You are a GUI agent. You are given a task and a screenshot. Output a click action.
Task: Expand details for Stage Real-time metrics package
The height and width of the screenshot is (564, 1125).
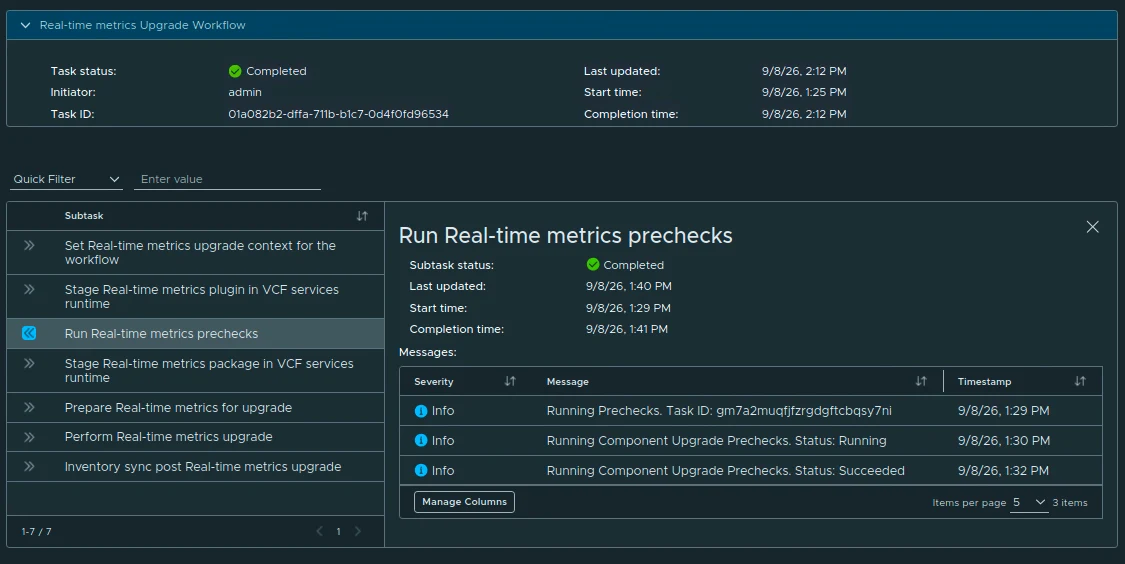(29, 363)
